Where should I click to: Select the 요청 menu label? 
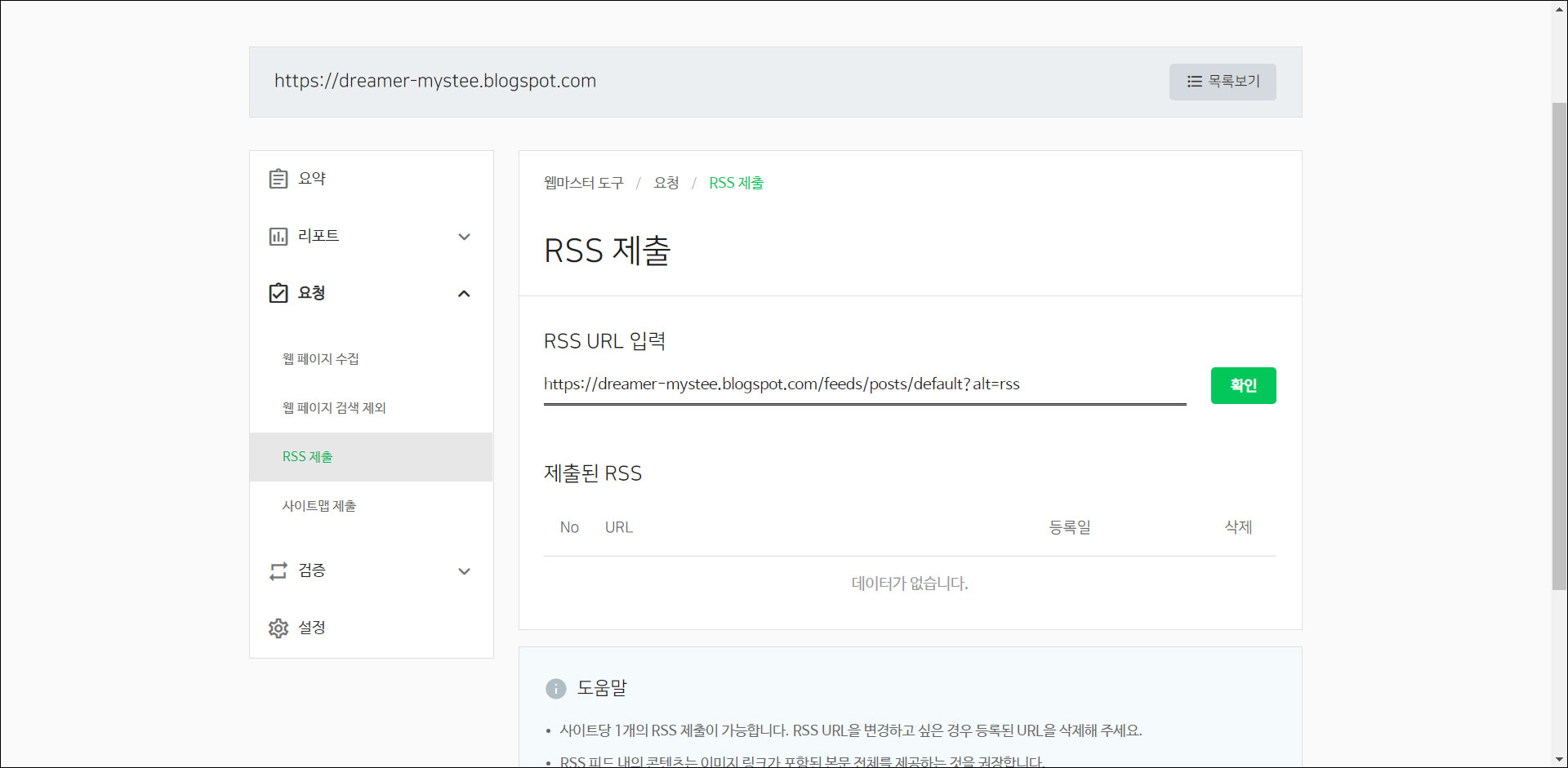312,293
